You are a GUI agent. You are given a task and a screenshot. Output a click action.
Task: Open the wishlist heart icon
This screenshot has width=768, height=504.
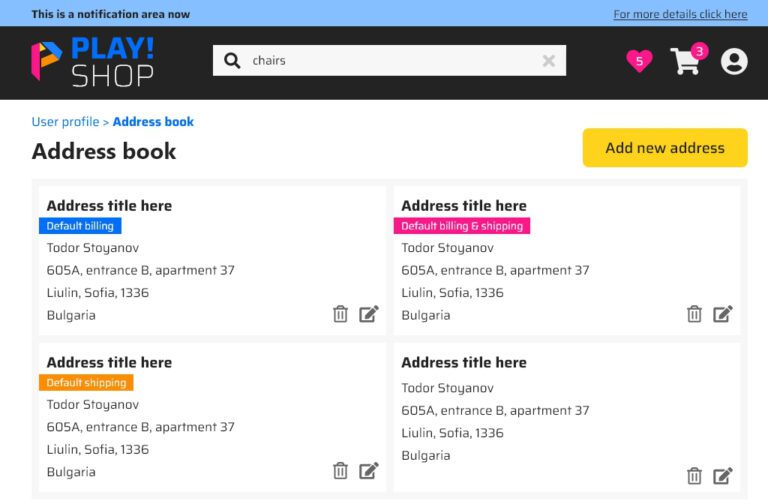click(639, 61)
